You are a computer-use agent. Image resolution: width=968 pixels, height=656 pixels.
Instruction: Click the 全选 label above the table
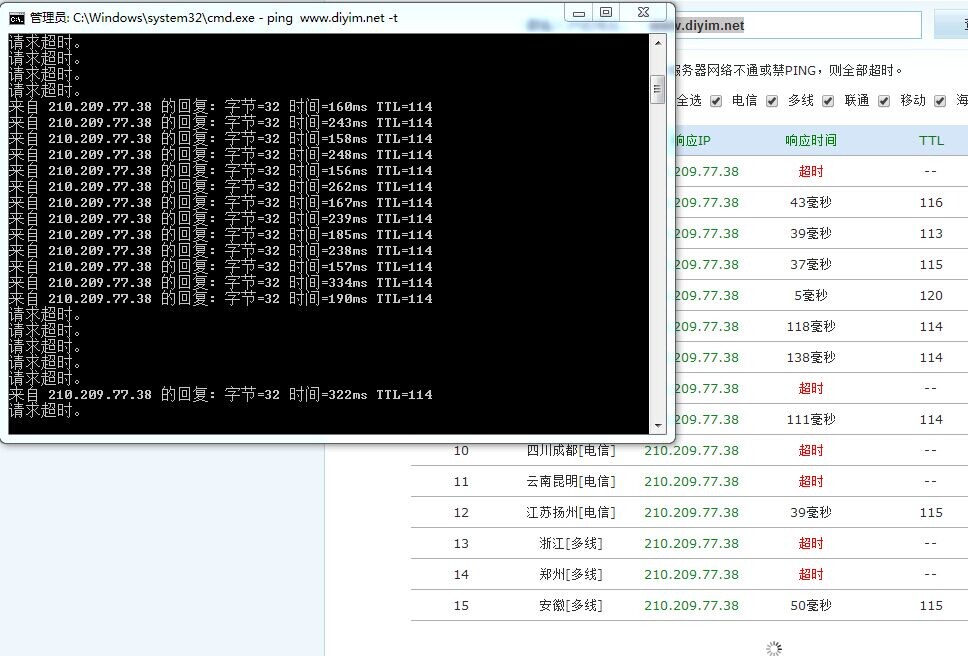[x=688, y=101]
